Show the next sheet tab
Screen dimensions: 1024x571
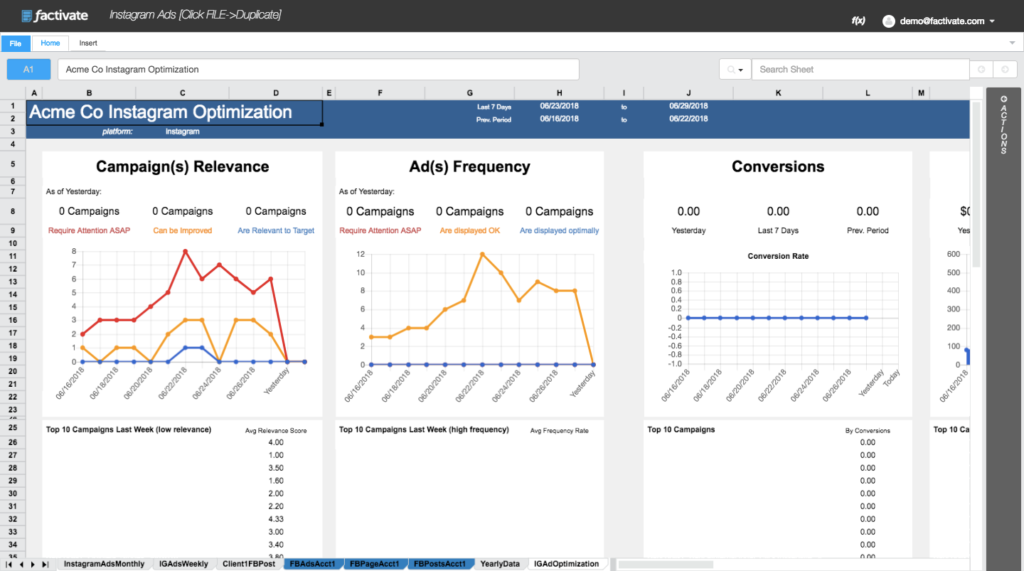click(x=33, y=564)
